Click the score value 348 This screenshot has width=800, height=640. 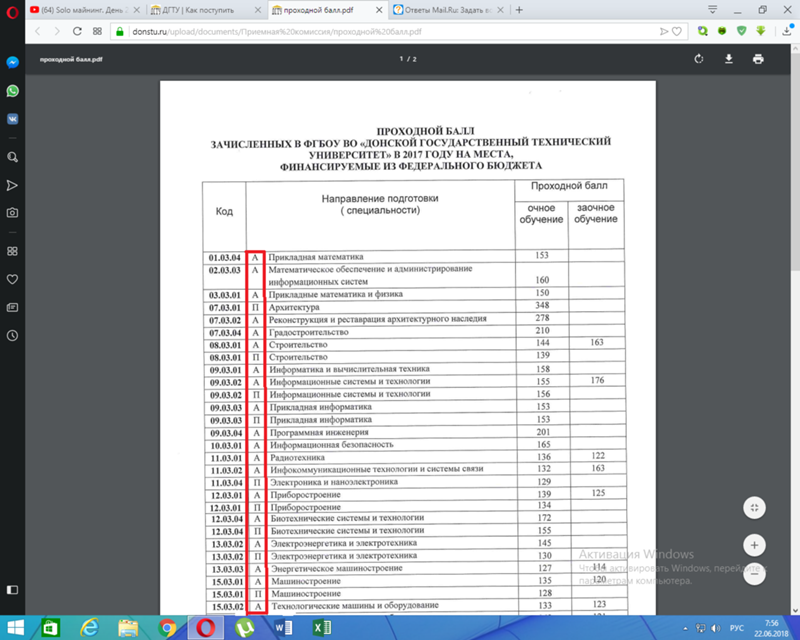(x=542, y=305)
